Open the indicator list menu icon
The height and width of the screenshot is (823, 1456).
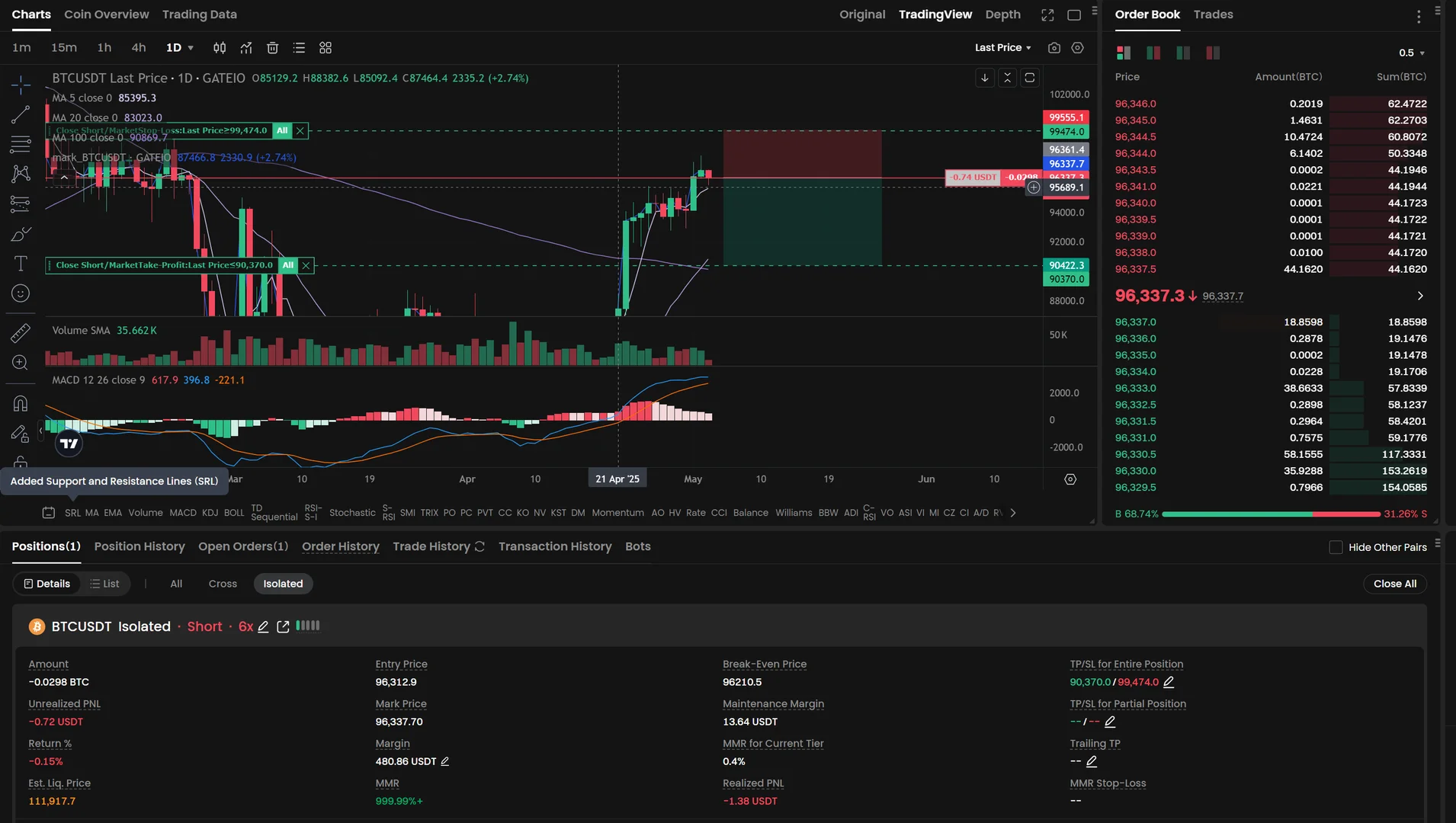pos(299,48)
